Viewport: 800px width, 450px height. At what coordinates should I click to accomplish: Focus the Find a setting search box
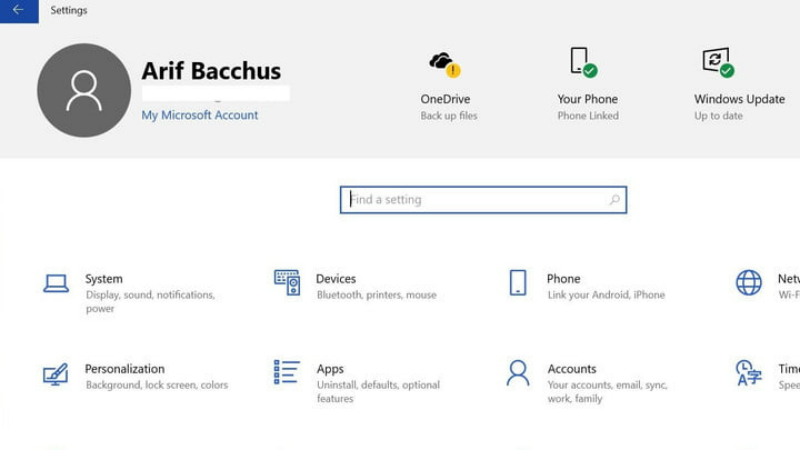coord(483,200)
